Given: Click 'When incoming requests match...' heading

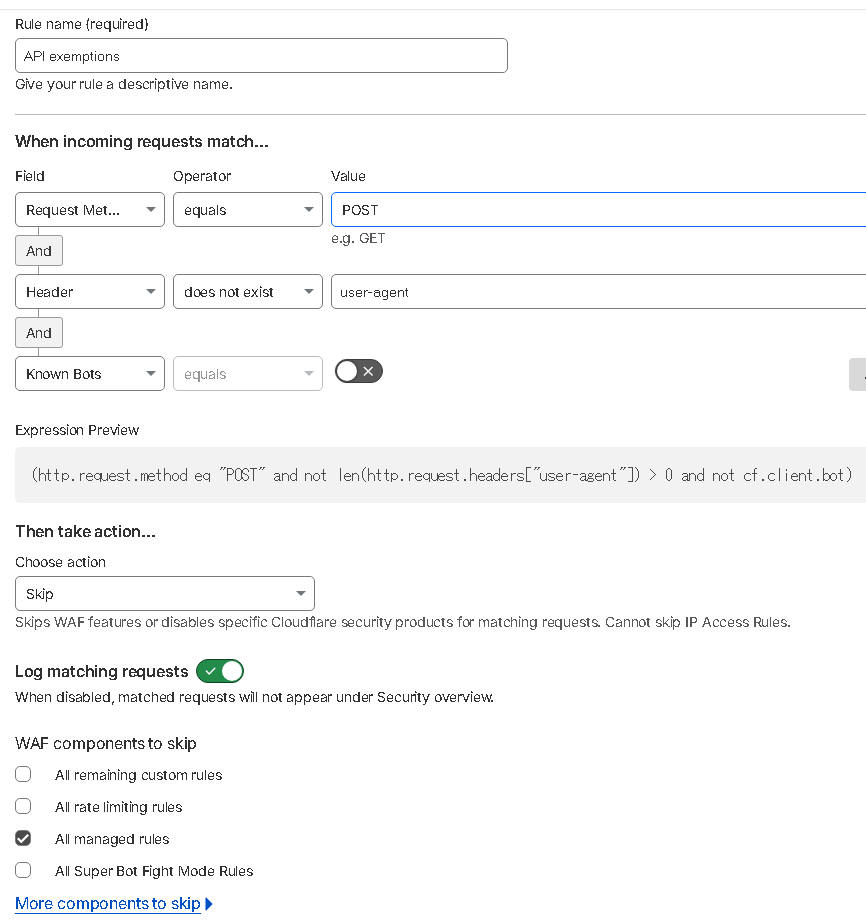Looking at the screenshot, I should (x=142, y=141).
